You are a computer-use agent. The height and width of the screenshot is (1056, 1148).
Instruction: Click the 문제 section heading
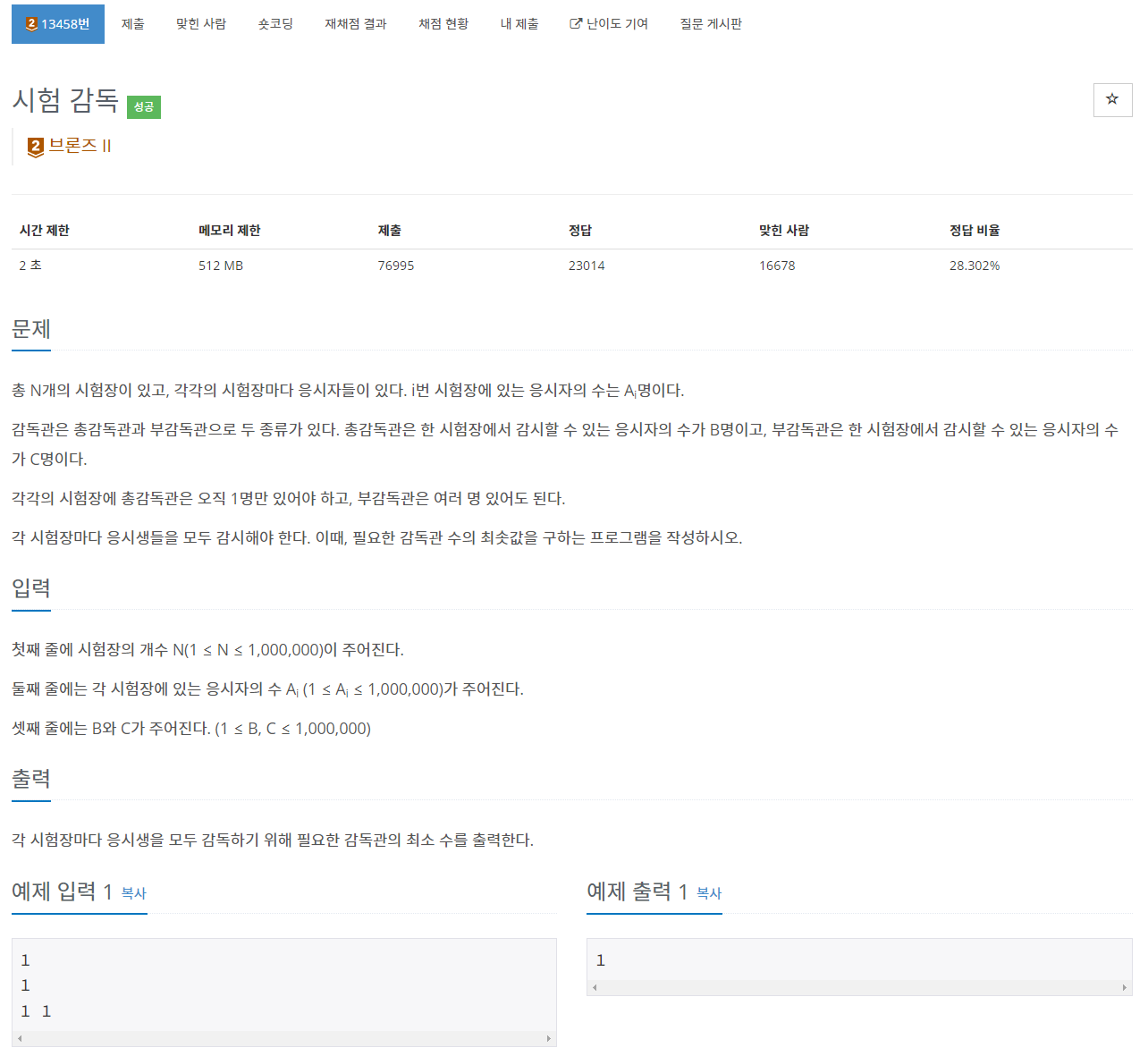[x=31, y=330]
